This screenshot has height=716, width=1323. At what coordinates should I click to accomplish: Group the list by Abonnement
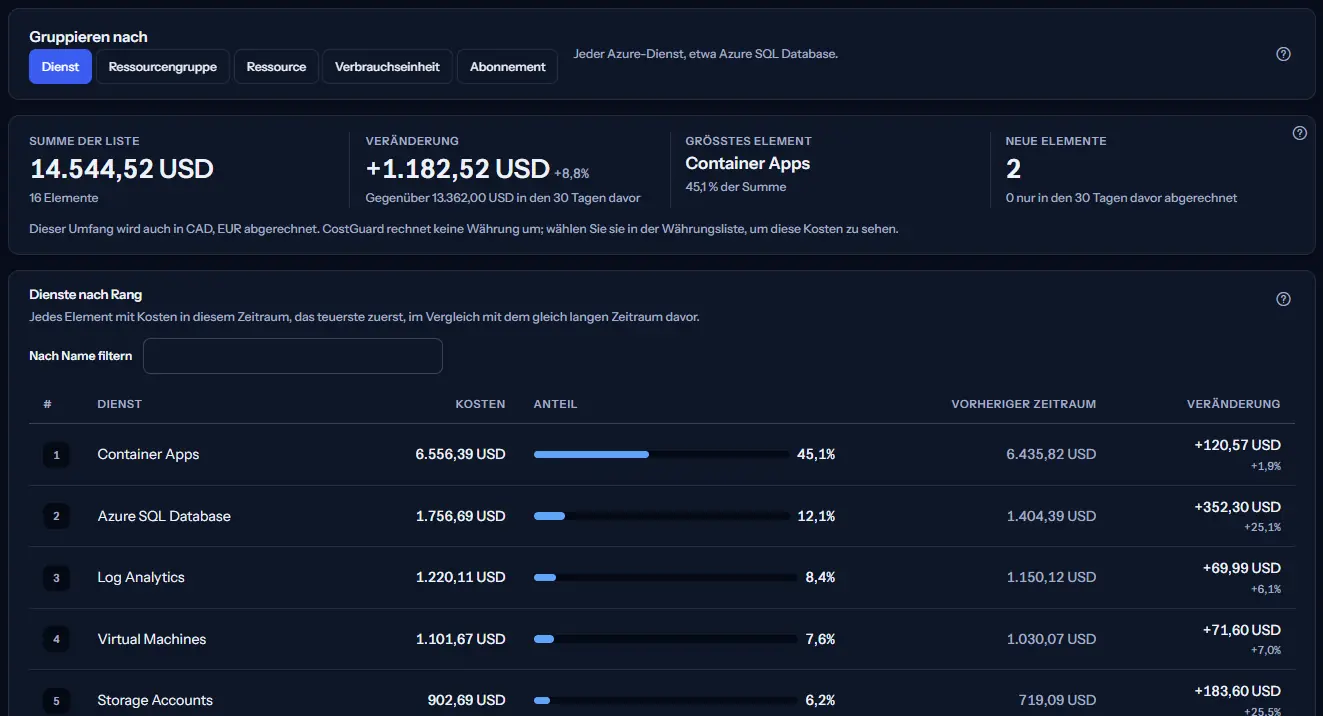click(508, 67)
